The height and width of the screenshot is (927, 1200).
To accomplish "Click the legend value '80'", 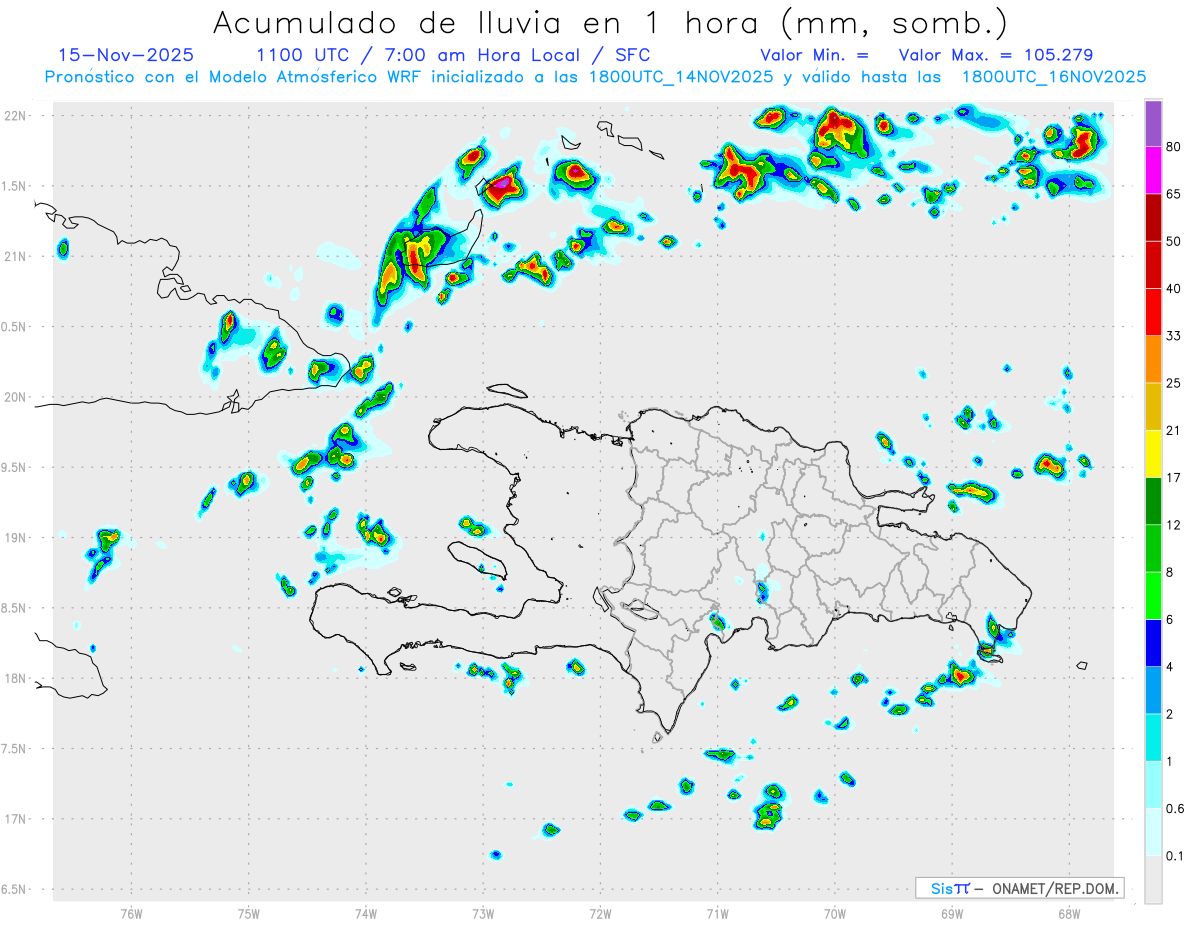I will [1174, 147].
